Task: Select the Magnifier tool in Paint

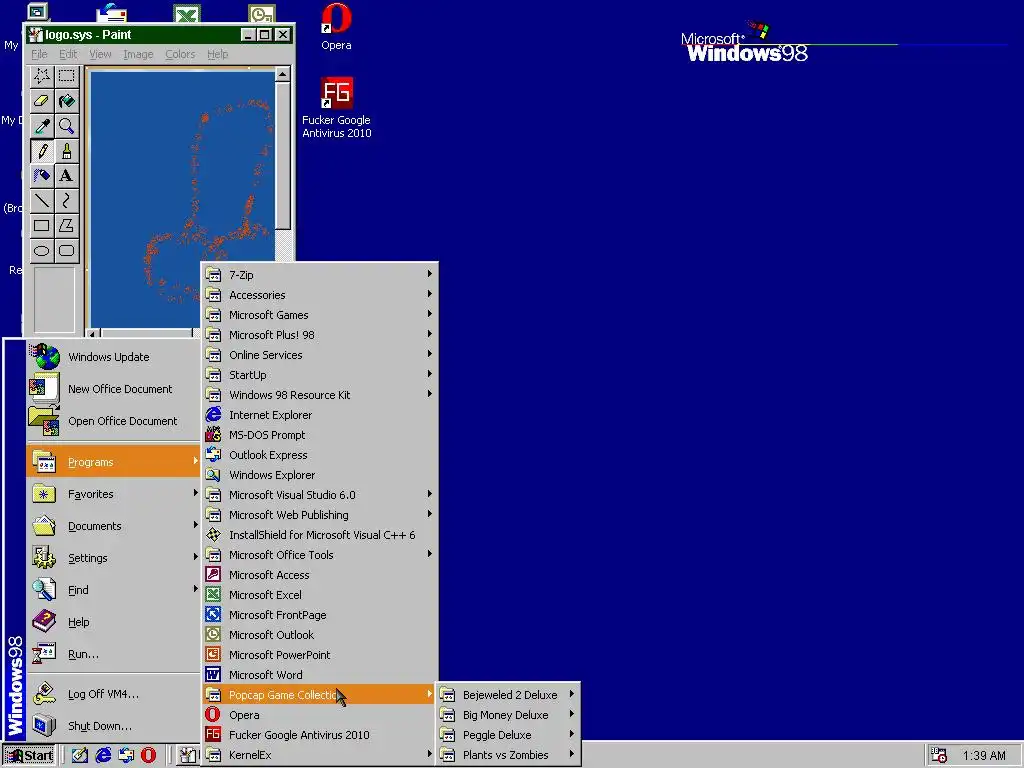Action: 67,126
